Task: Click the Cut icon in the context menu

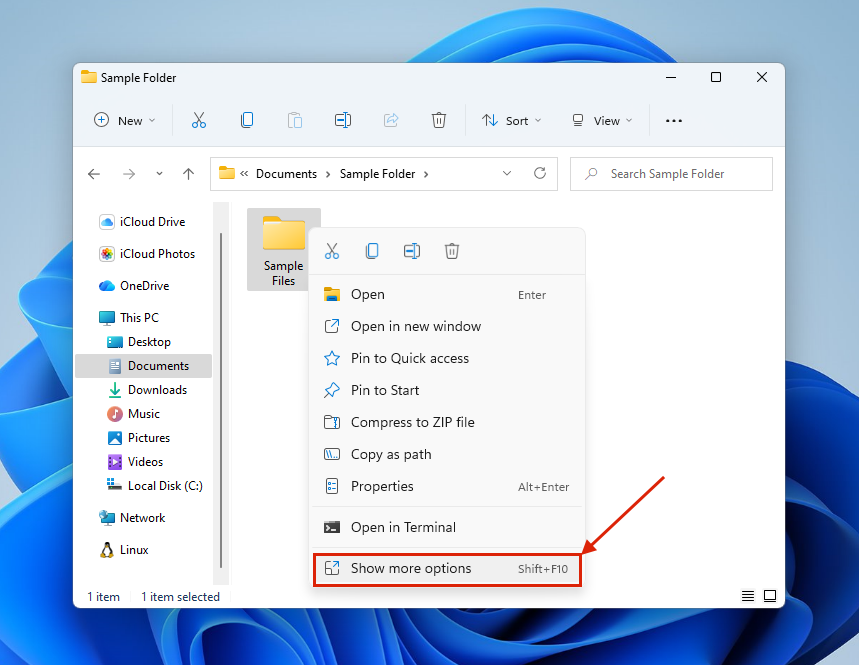Action: pyautogui.click(x=332, y=251)
